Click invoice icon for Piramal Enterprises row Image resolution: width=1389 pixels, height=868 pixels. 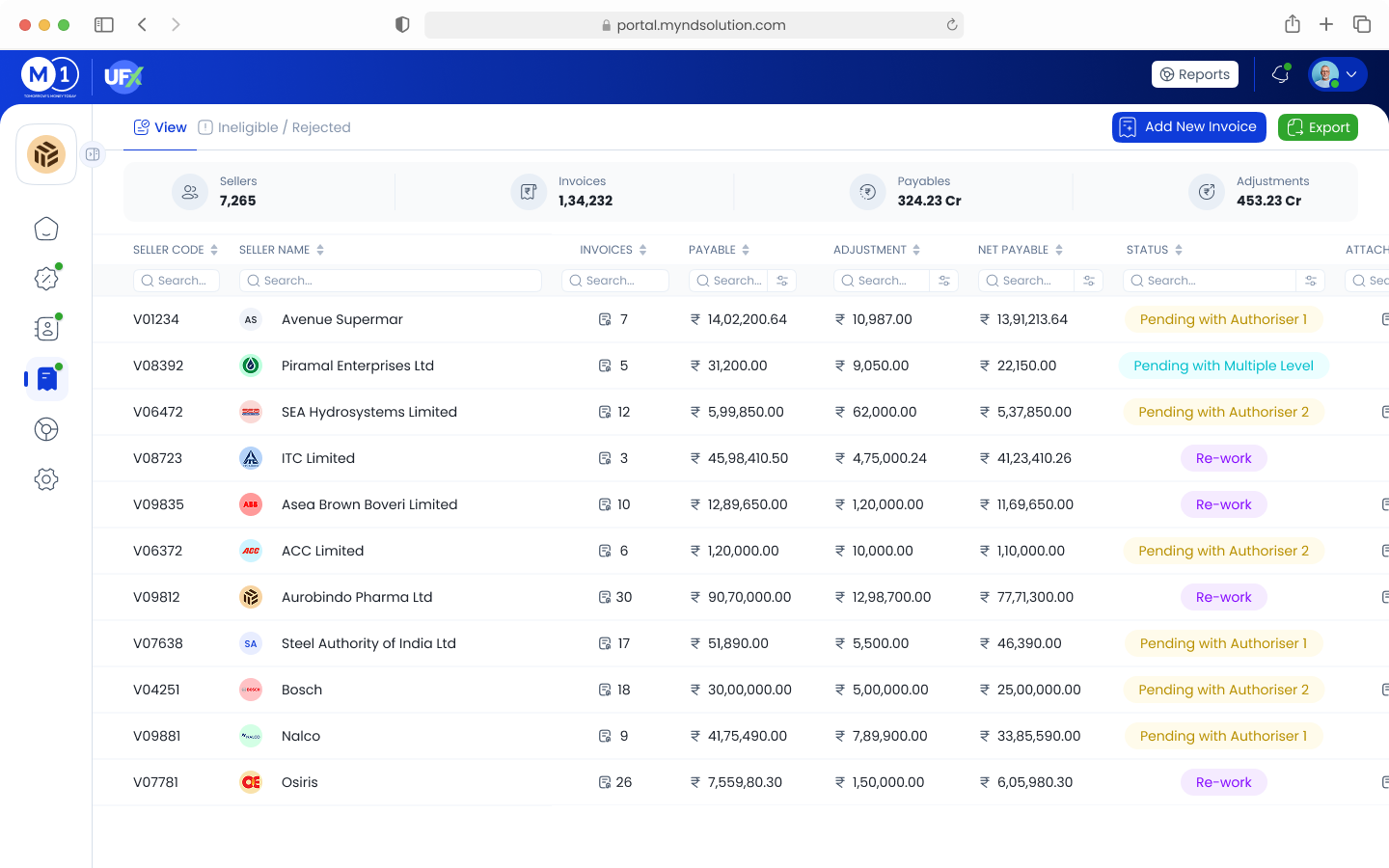[605, 366]
